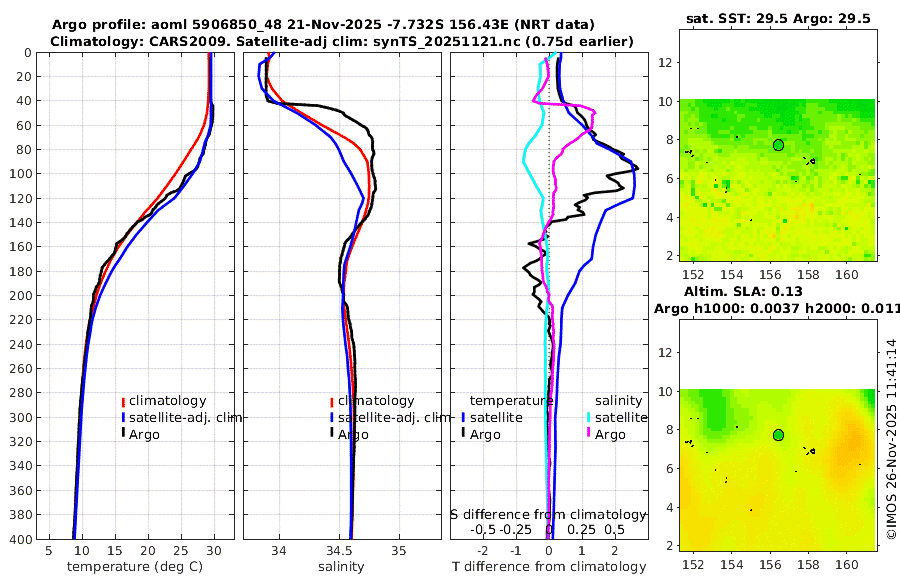Image resolution: width=900 pixels, height=580 pixels.
Task: Click red climatology swatch in salinity legend
Action: coord(332,402)
